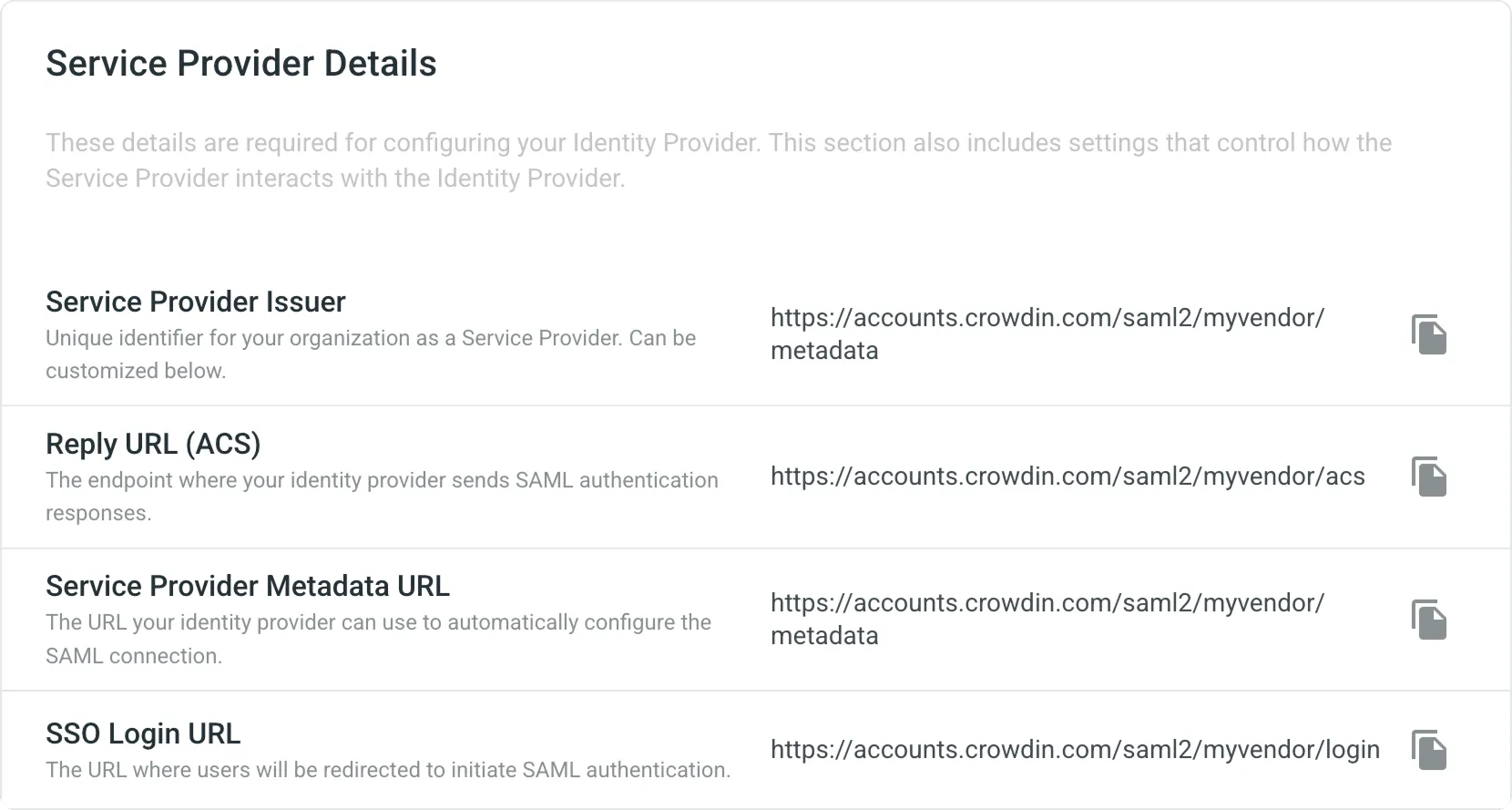Copy the Service Provider Issuer URL
The width and height of the screenshot is (1512, 810).
(x=1429, y=334)
